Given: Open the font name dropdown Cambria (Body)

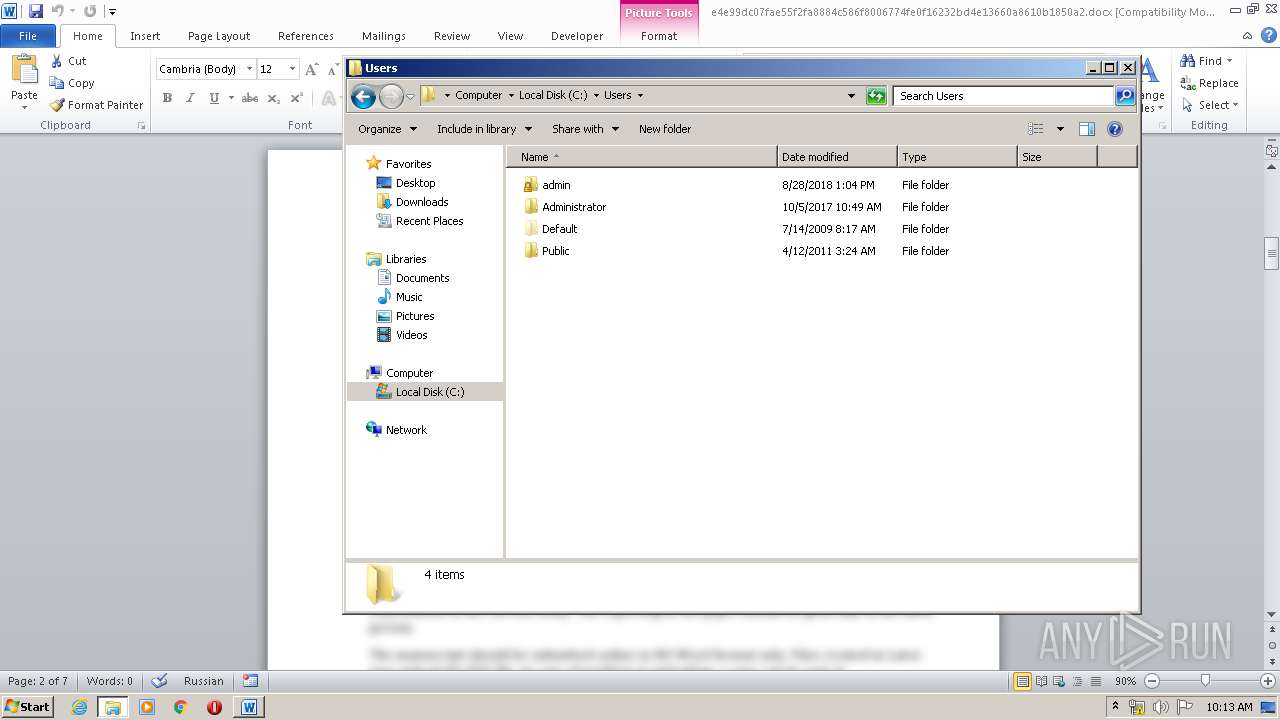Looking at the screenshot, I should pyautogui.click(x=249, y=69).
